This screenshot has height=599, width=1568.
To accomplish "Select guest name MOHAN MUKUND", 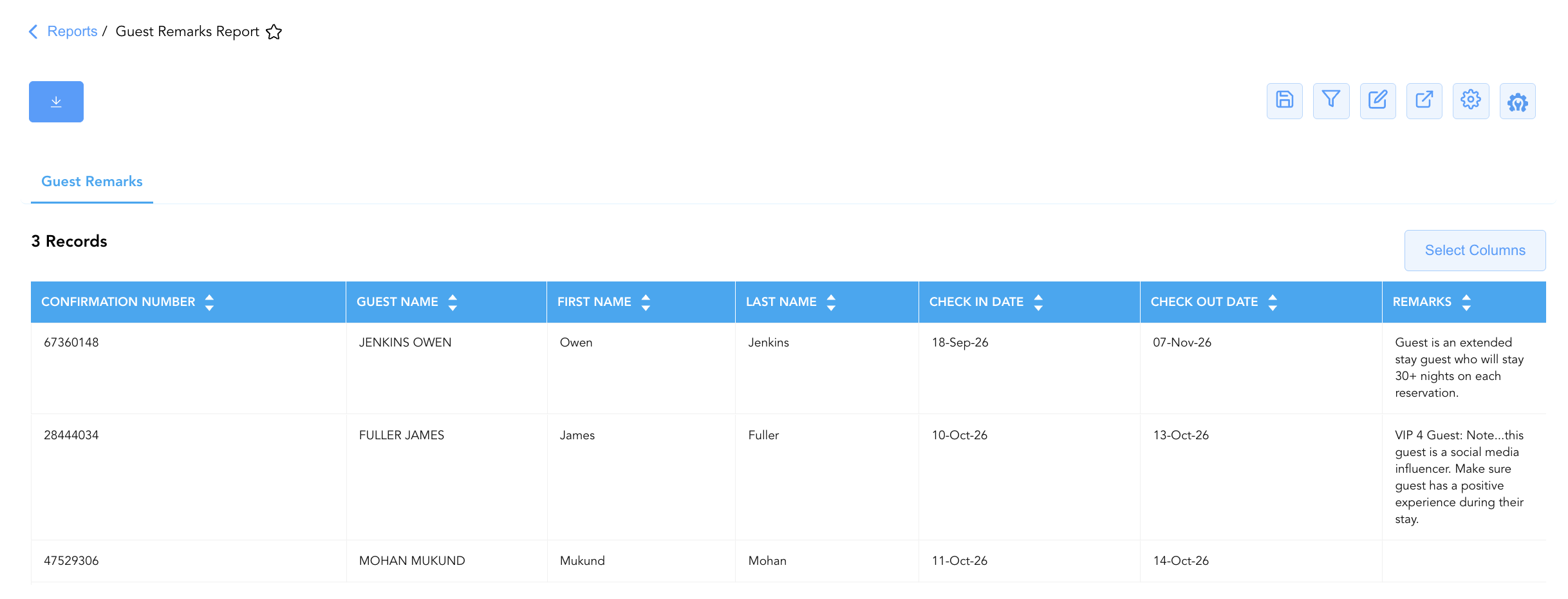I will pyautogui.click(x=412, y=561).
